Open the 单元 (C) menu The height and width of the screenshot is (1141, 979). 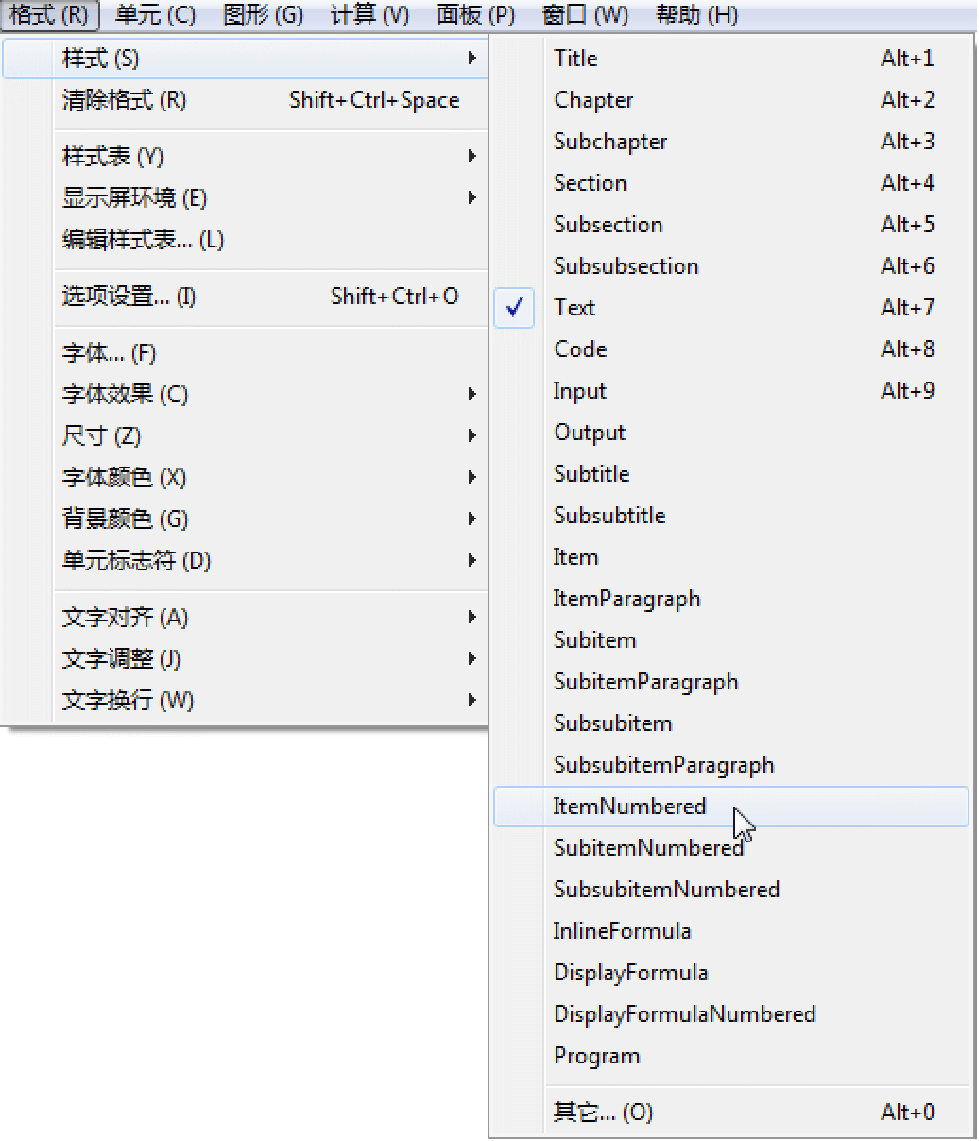point(155,15)
